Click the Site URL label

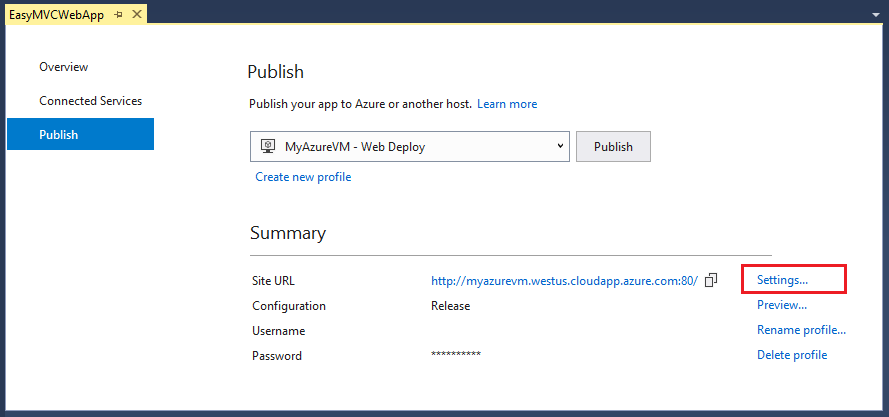273,281
